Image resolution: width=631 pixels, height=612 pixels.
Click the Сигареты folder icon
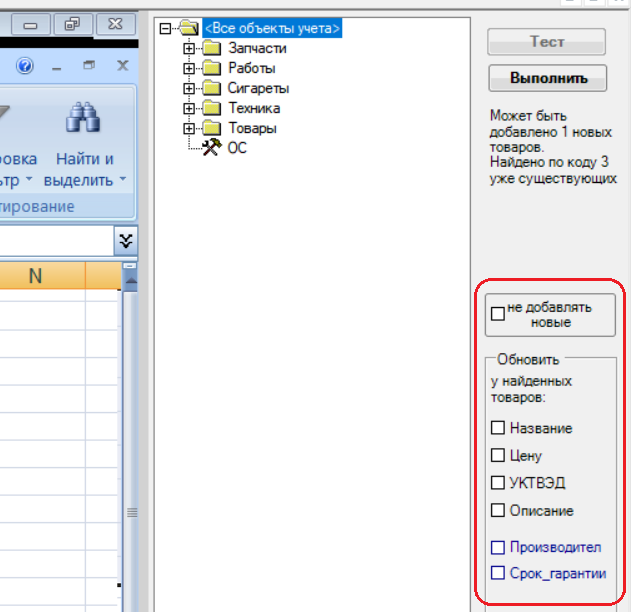pos(211,88)
